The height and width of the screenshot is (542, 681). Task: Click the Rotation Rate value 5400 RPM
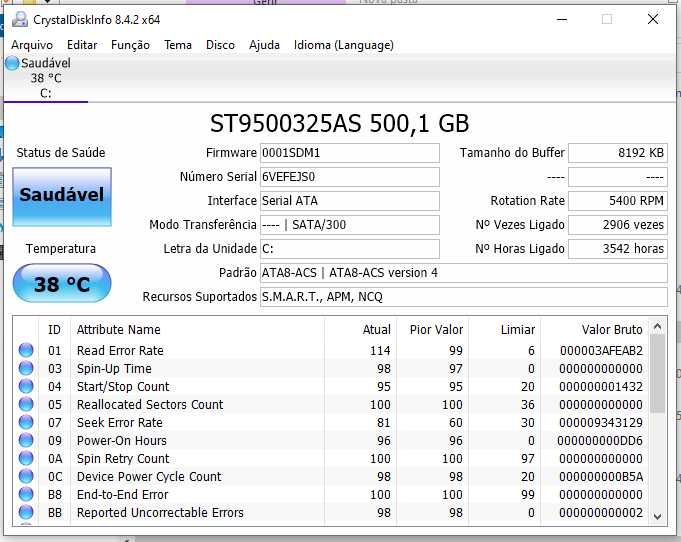point(618,201)
